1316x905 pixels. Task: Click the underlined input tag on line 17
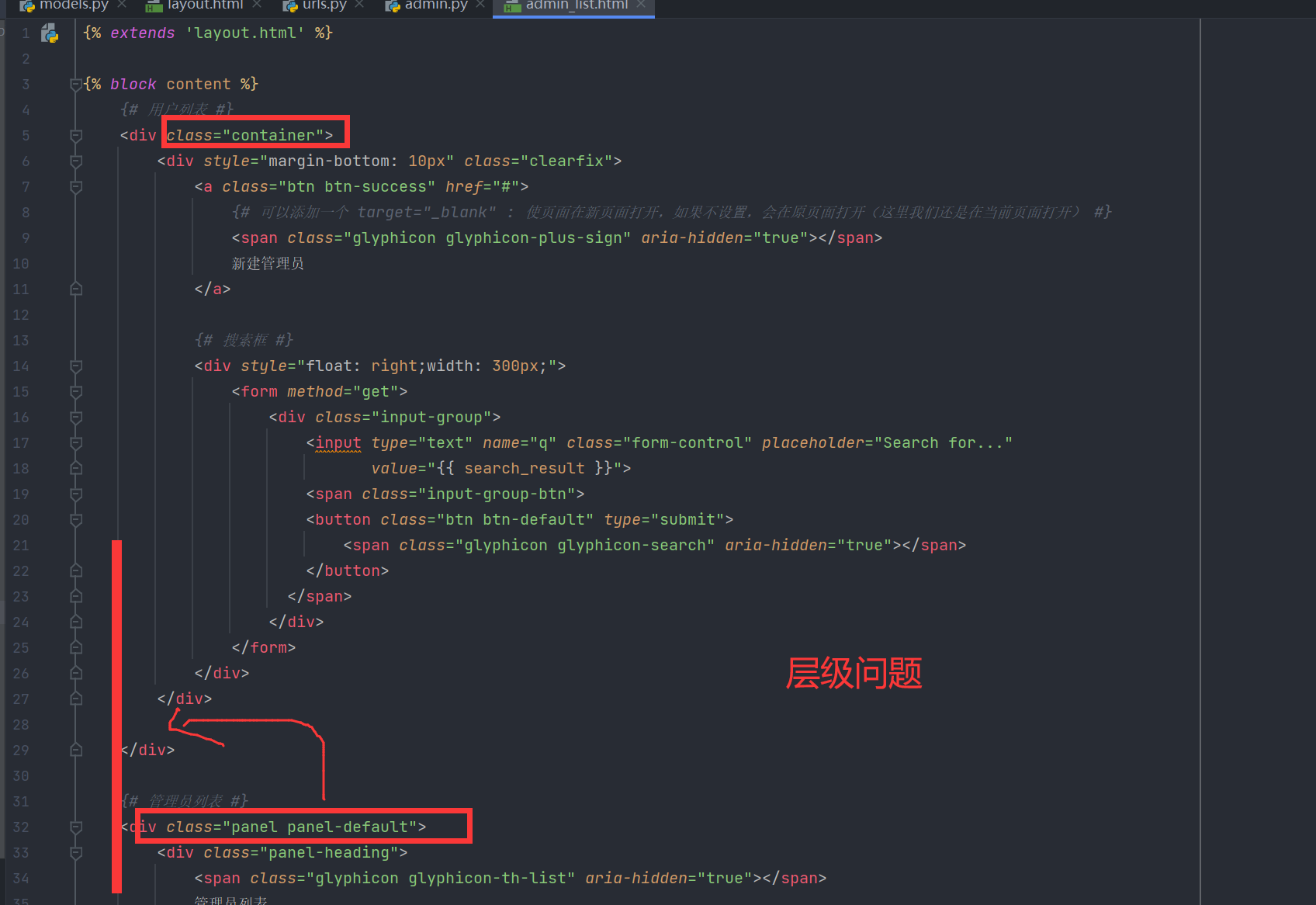pyautogui.click(x=338, y=443)
